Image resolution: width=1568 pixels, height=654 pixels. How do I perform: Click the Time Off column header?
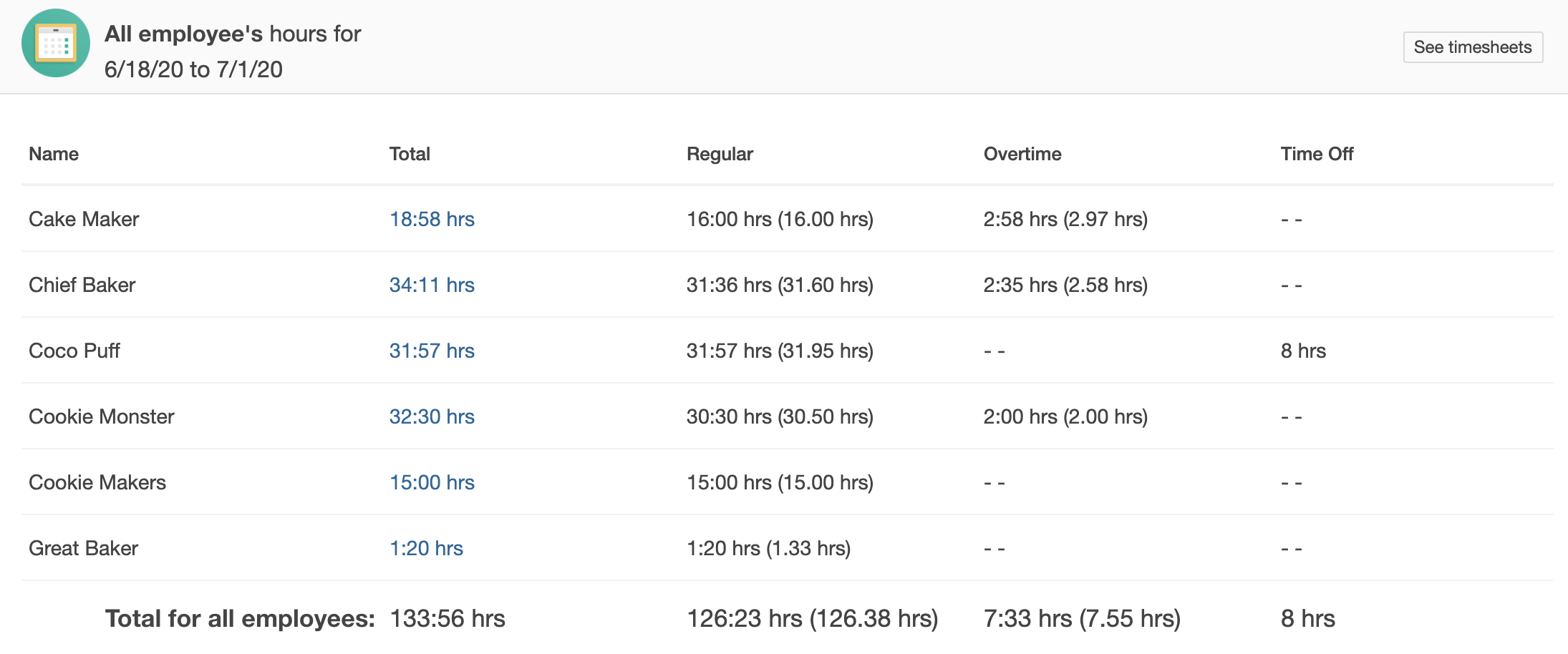click(1317, 154)
